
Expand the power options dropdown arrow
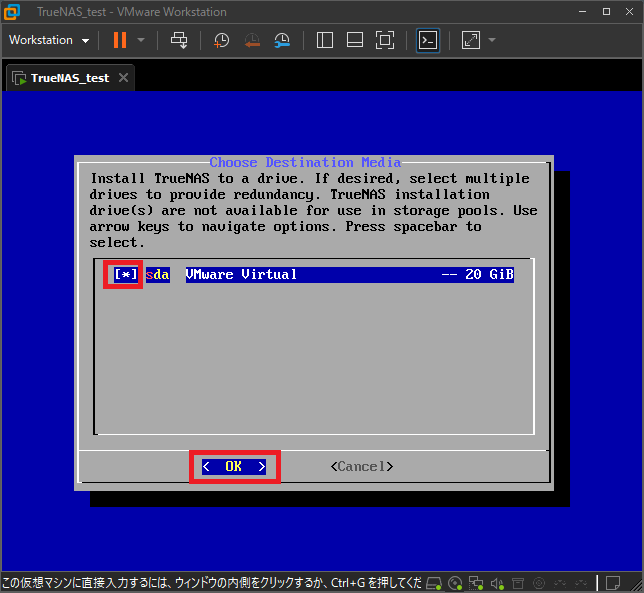[141, 40]
